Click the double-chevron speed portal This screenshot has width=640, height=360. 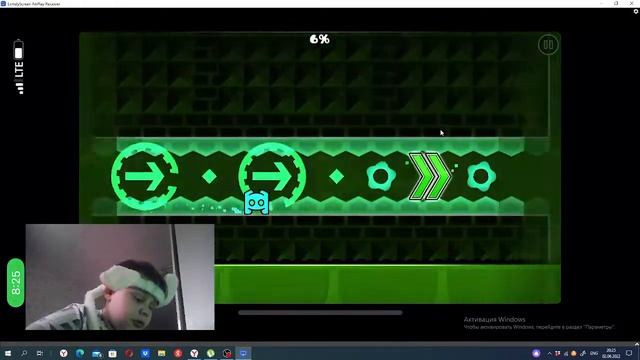pyautogui.click(x=429, y=176)
